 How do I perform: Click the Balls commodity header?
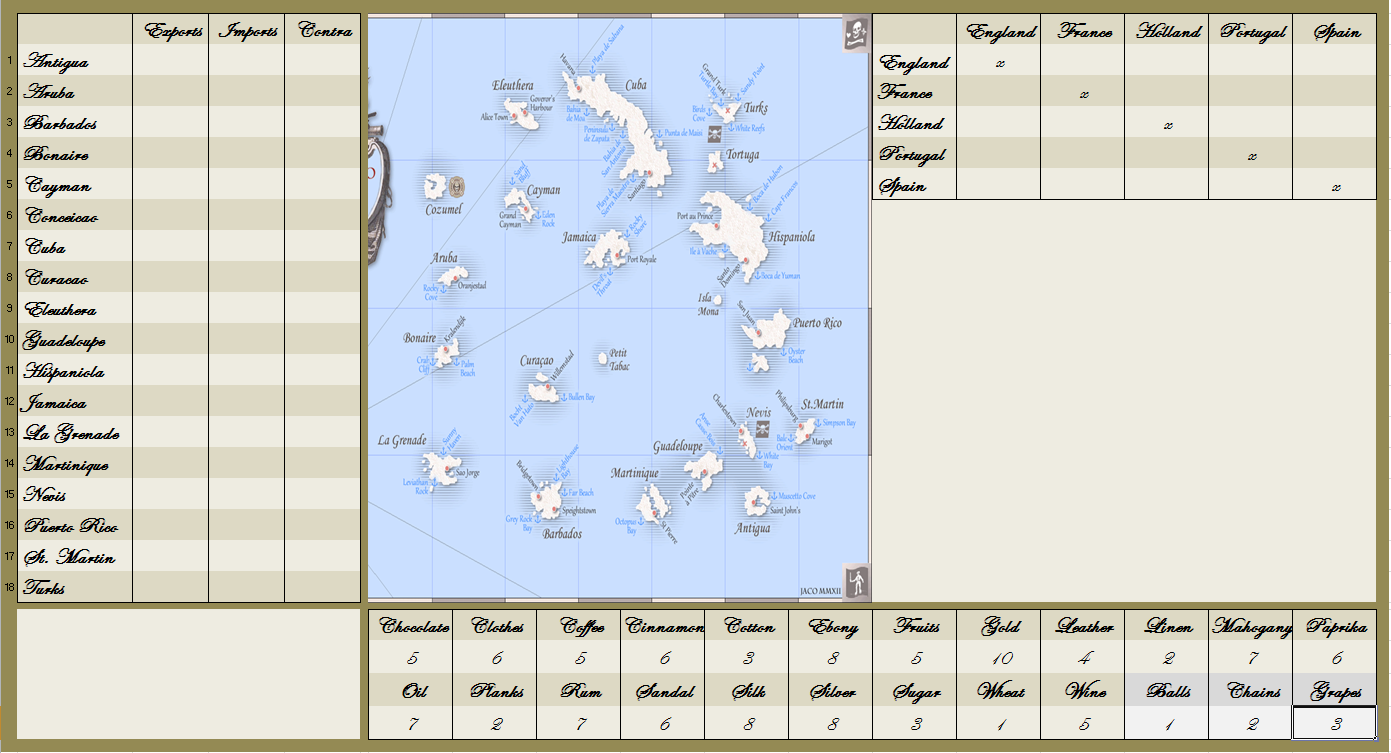(x=1167, y=690)
